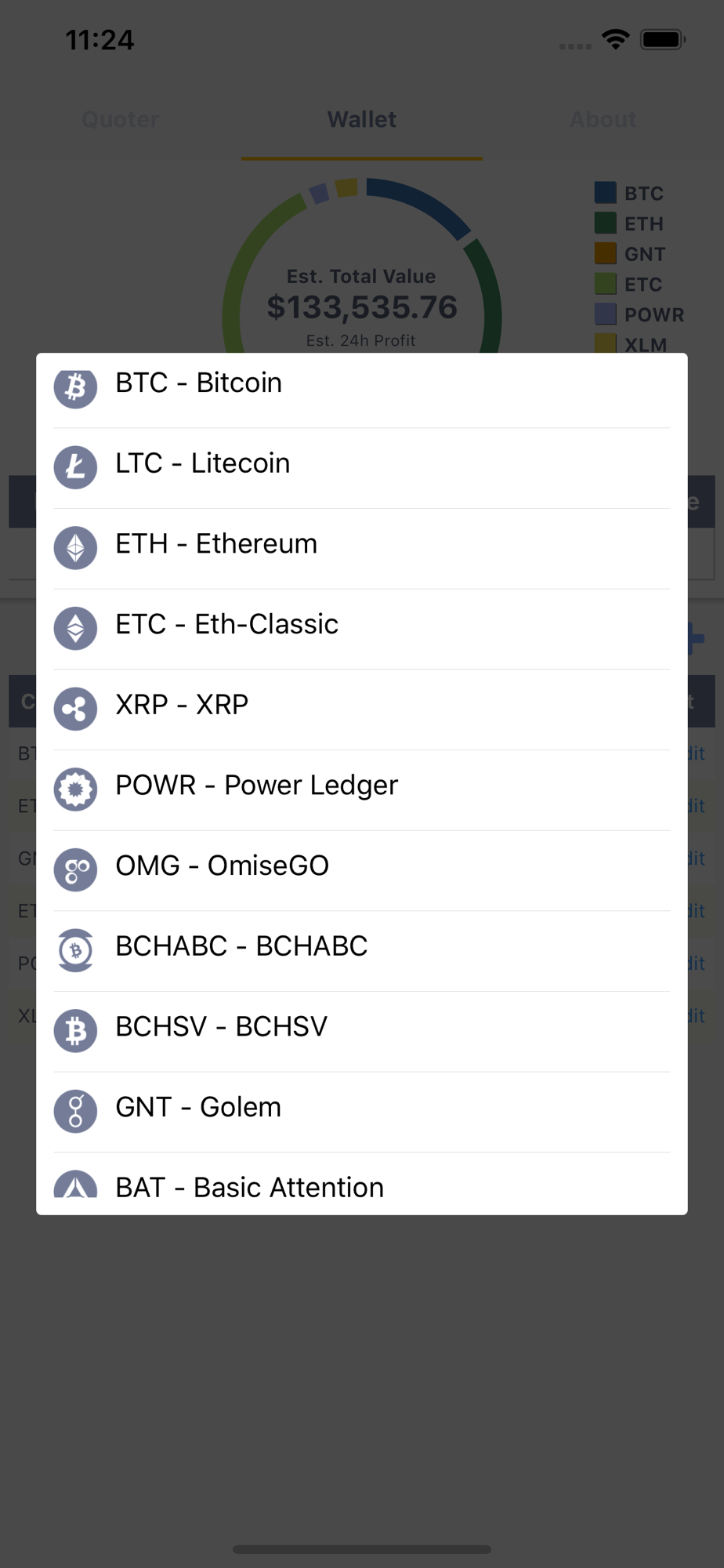
Task: Tap the Est. Total Value amount
Action: click(x=362, y=307)
